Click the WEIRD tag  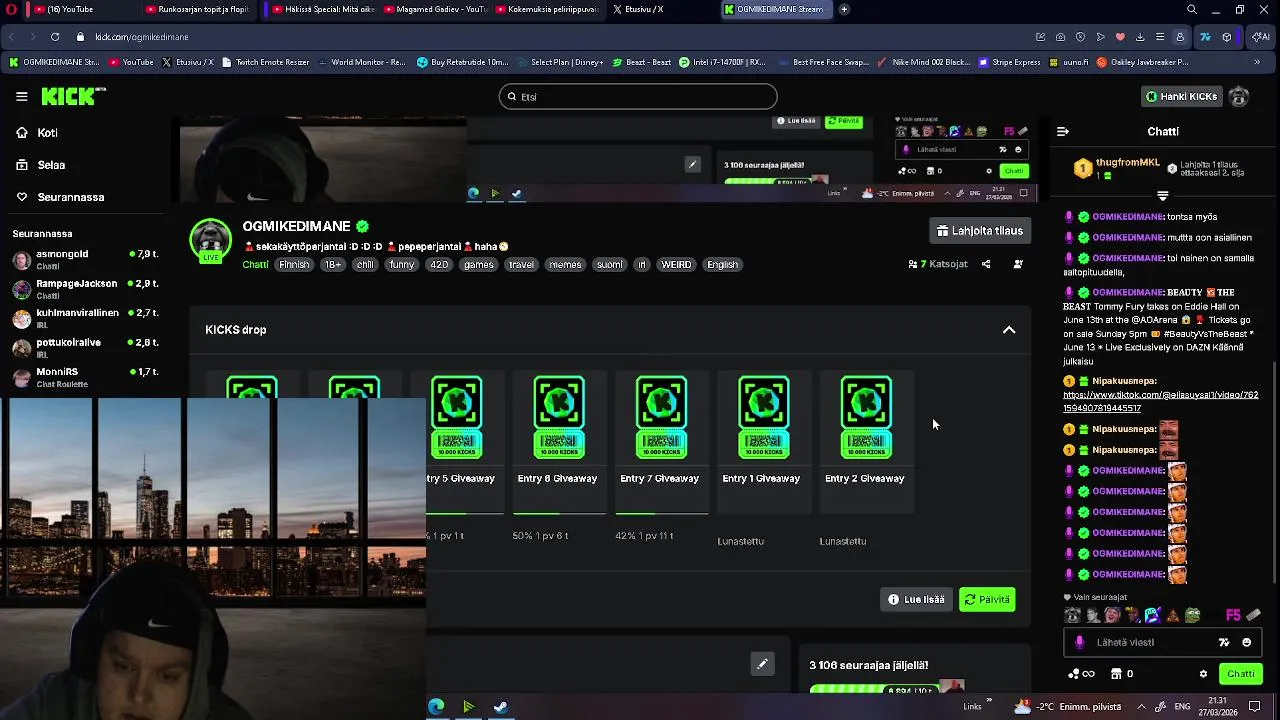click(x=676, y=265)
